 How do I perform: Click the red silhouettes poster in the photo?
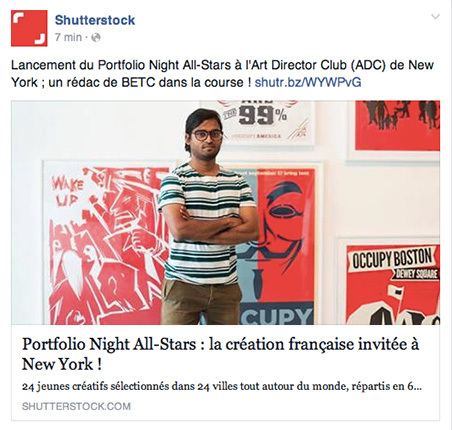tap(397, 125)
